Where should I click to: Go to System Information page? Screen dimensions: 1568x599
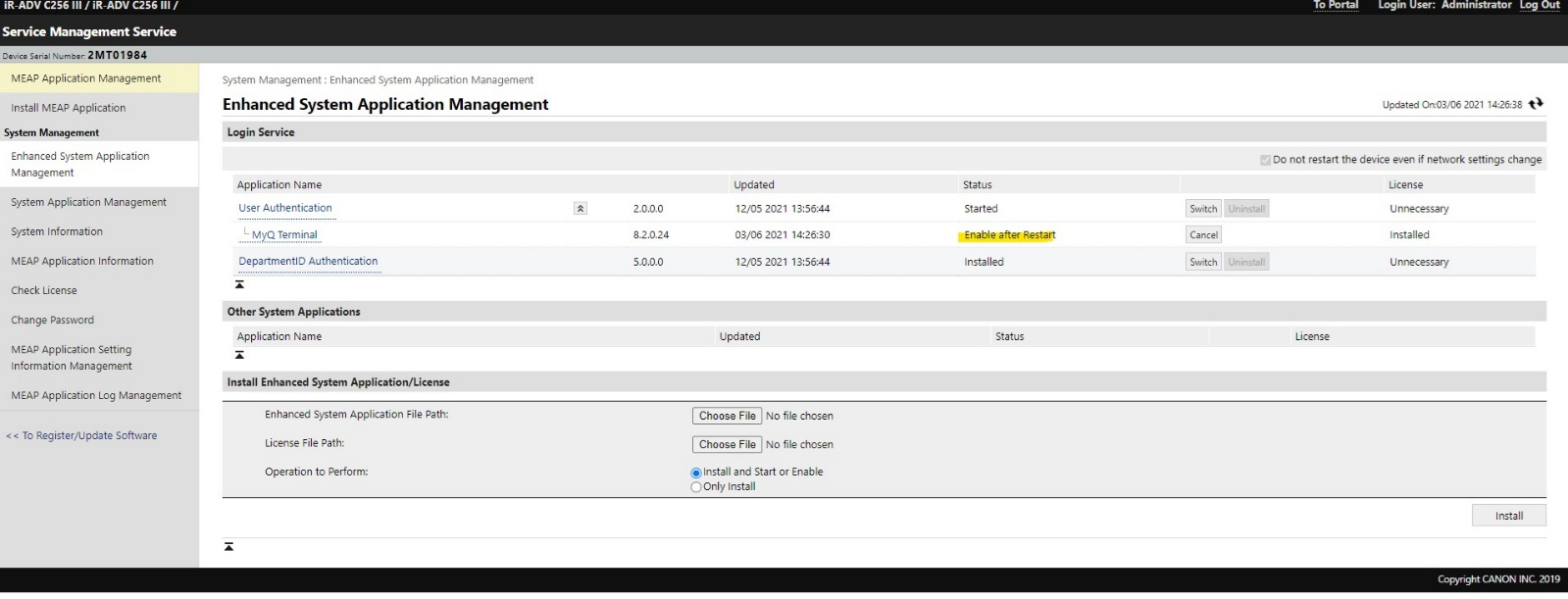coord(57,231)
